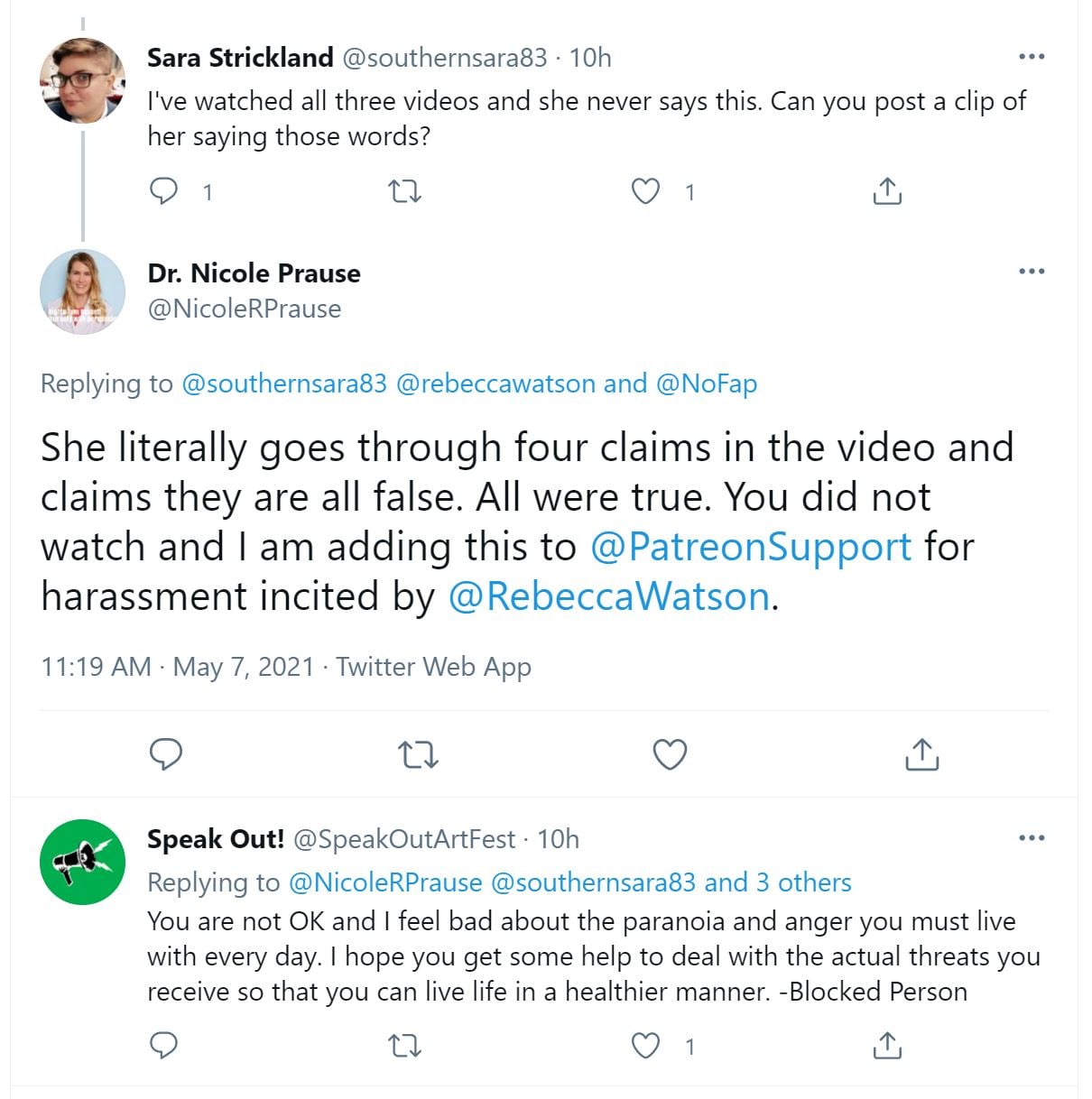The image size is (1092, 1099).
Task: Like Sara Strickland's tweet
Action: (644, 191)
